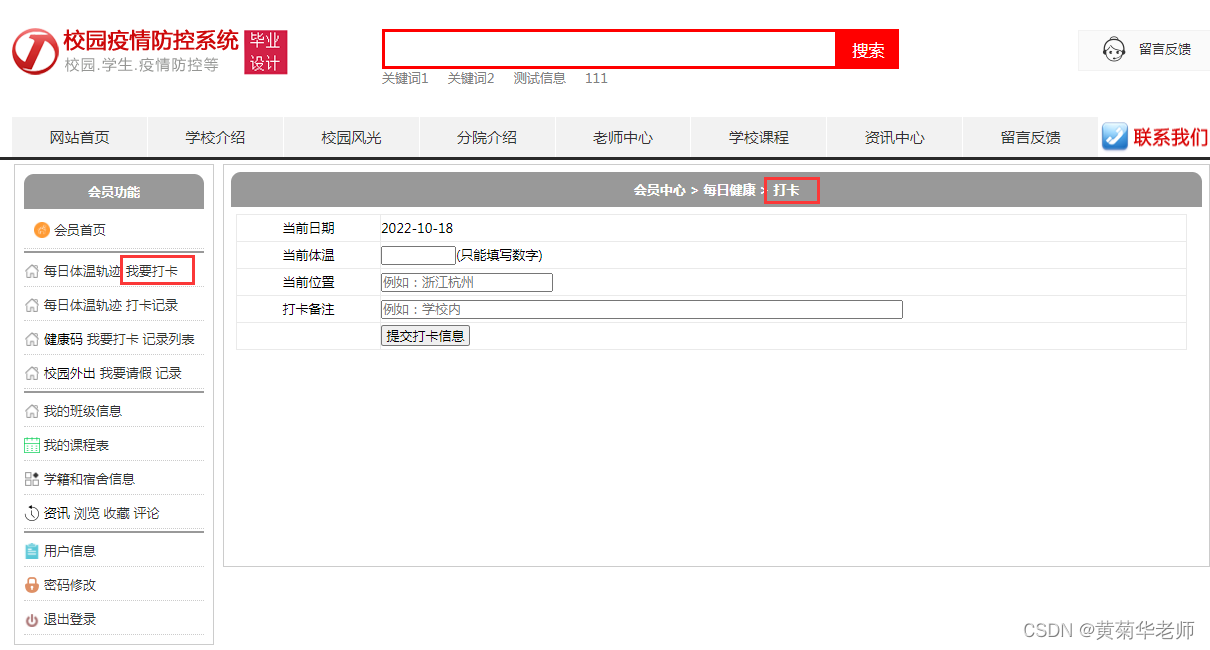Open the 网站首页 nav tab
1210x650 pixels.
(80, 137)
